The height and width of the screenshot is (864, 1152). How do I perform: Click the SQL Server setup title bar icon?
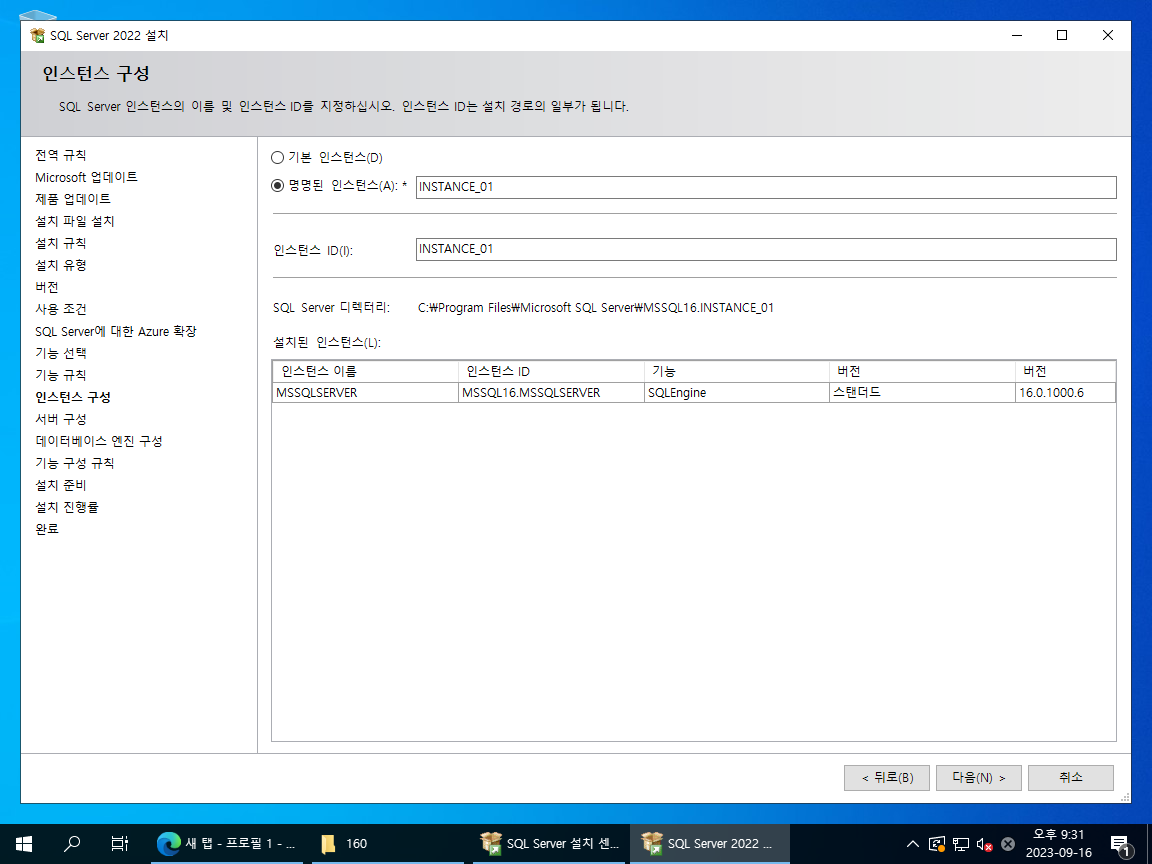click(x=37, y=35)
